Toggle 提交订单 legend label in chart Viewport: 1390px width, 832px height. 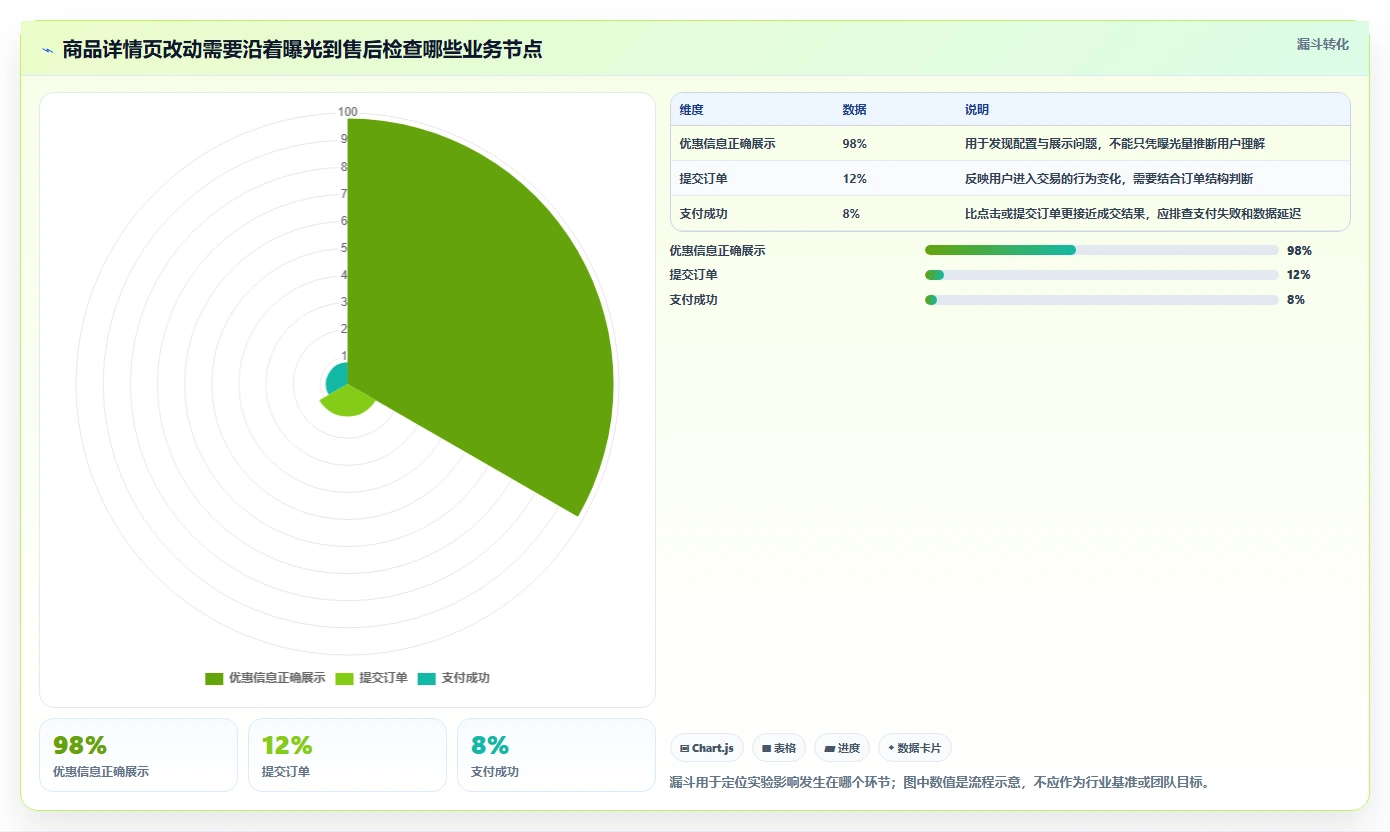click(383, 678)
